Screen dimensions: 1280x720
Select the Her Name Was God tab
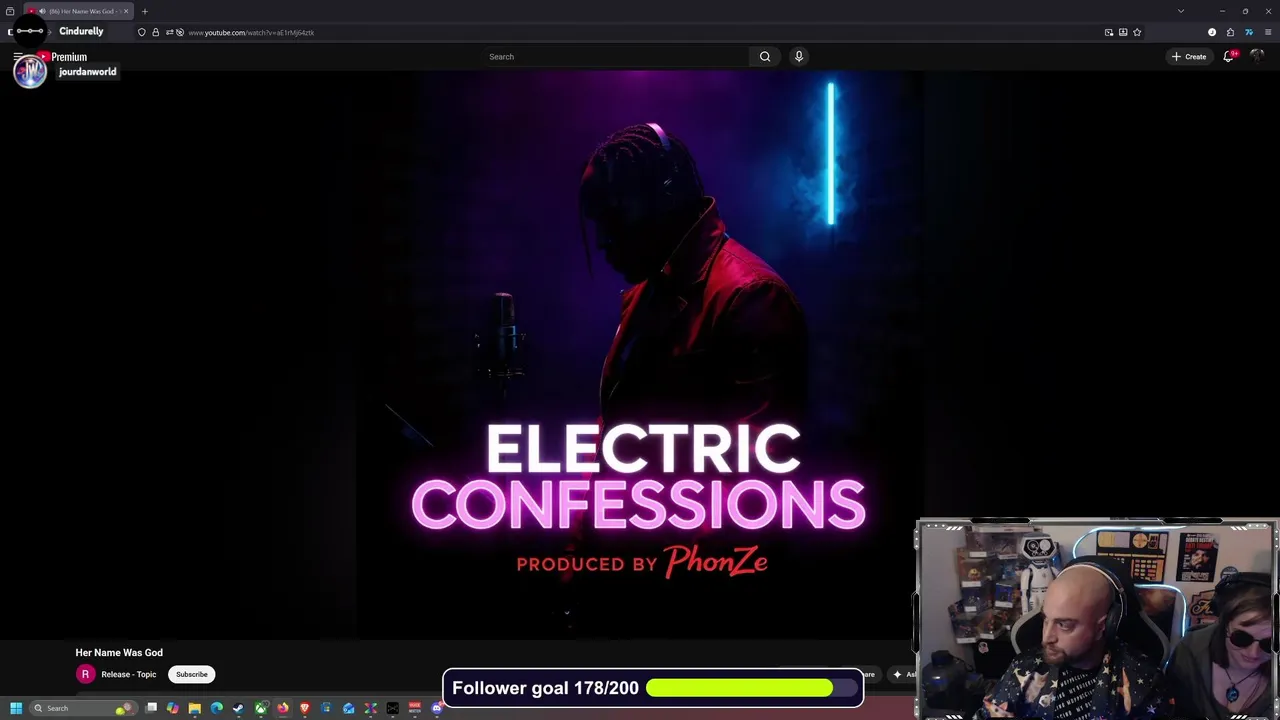[78, 11]
